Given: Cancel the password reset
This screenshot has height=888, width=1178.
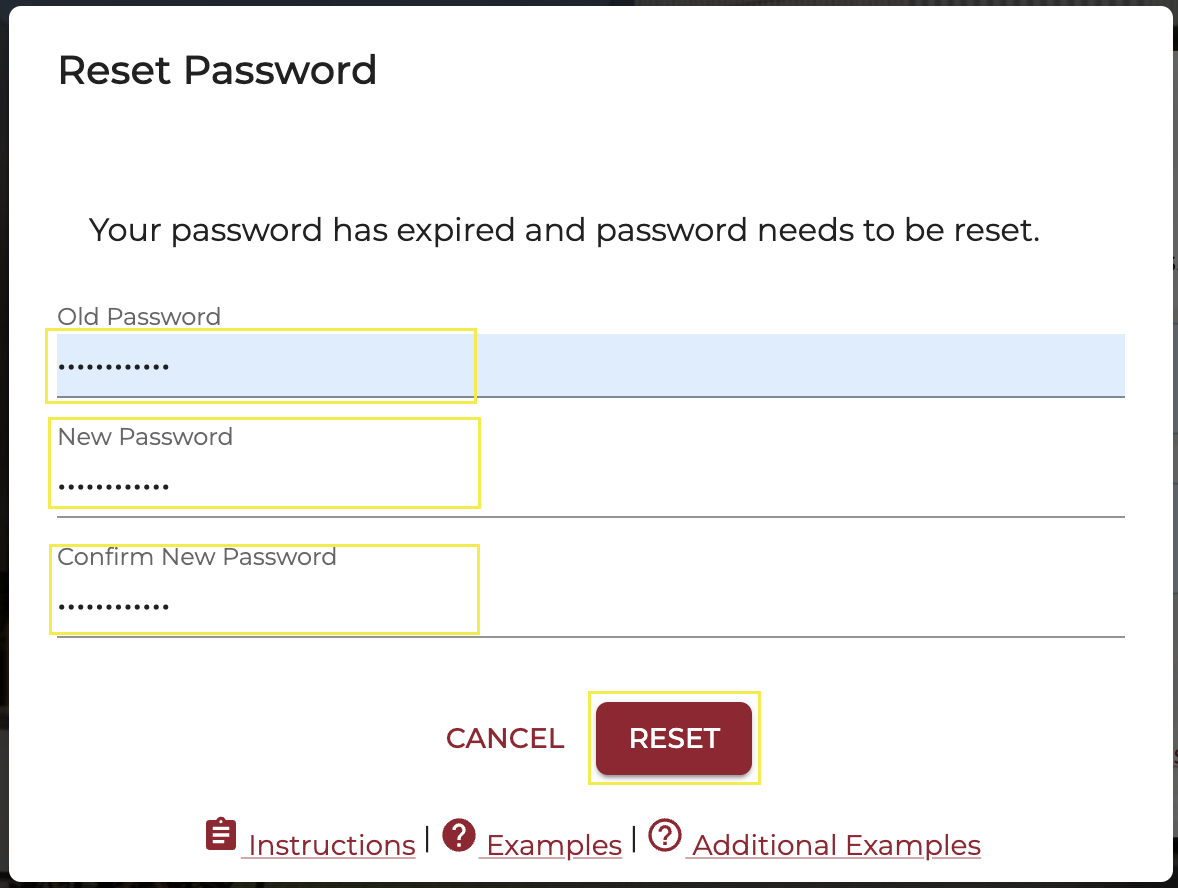Looking at the screenshot, I should [x=505, y=738].
